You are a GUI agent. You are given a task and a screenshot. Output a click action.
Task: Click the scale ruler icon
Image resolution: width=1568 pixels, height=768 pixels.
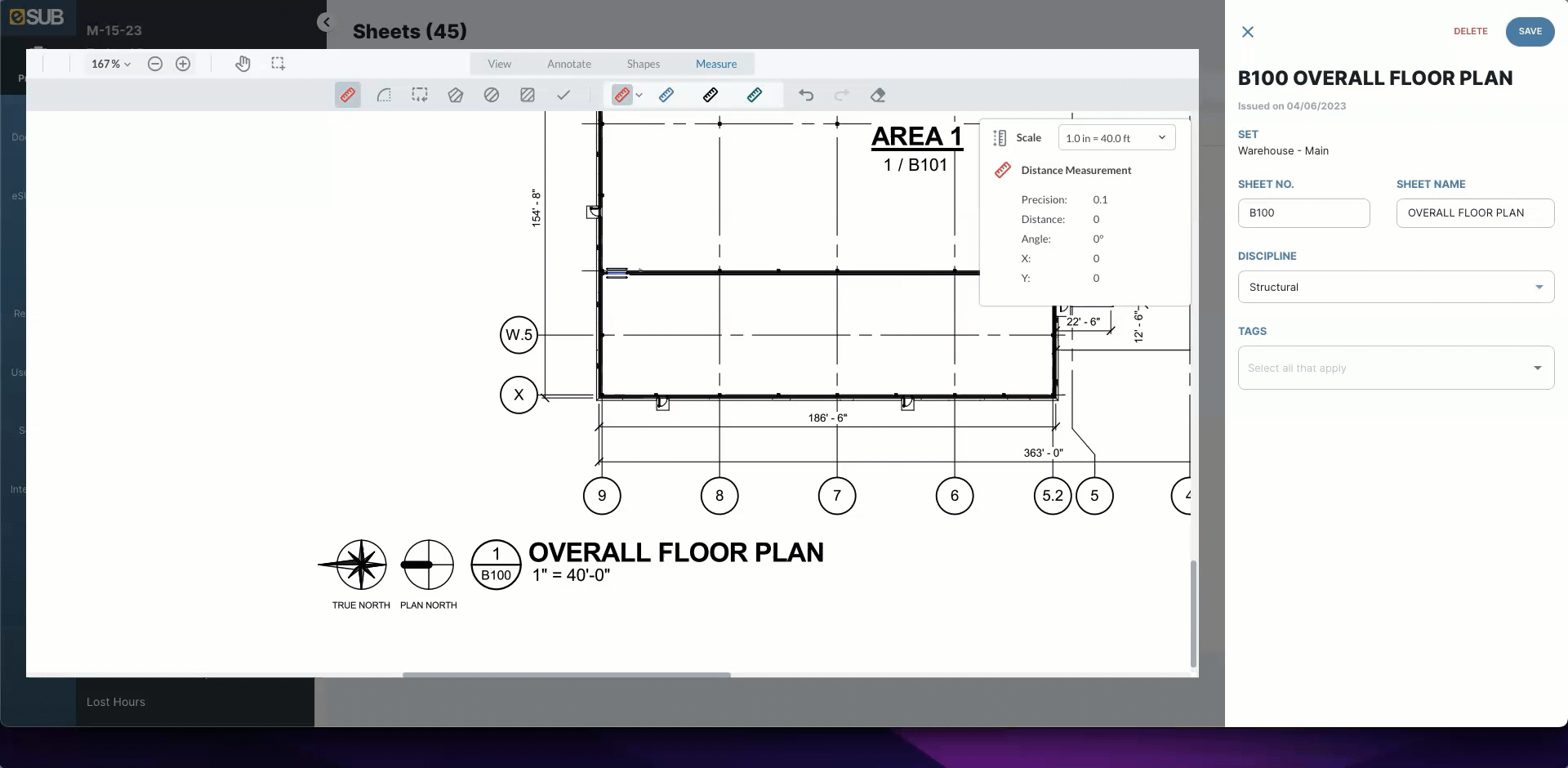point(1000,138)
